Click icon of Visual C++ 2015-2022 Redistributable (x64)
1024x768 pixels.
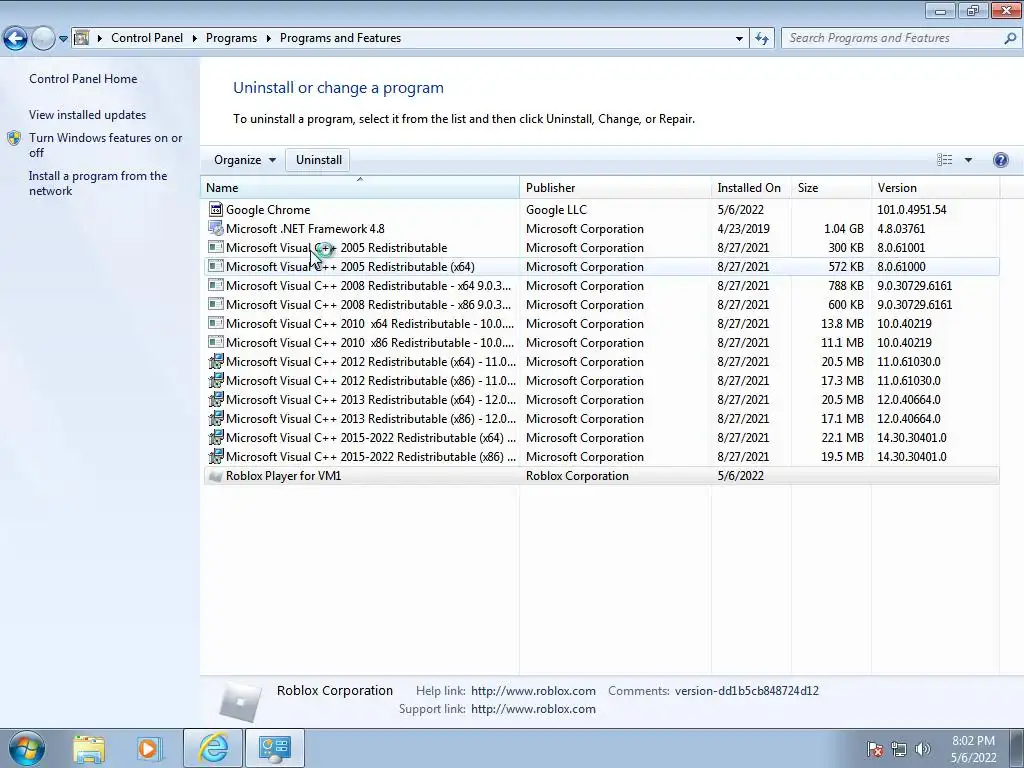(x=216, y=438)
